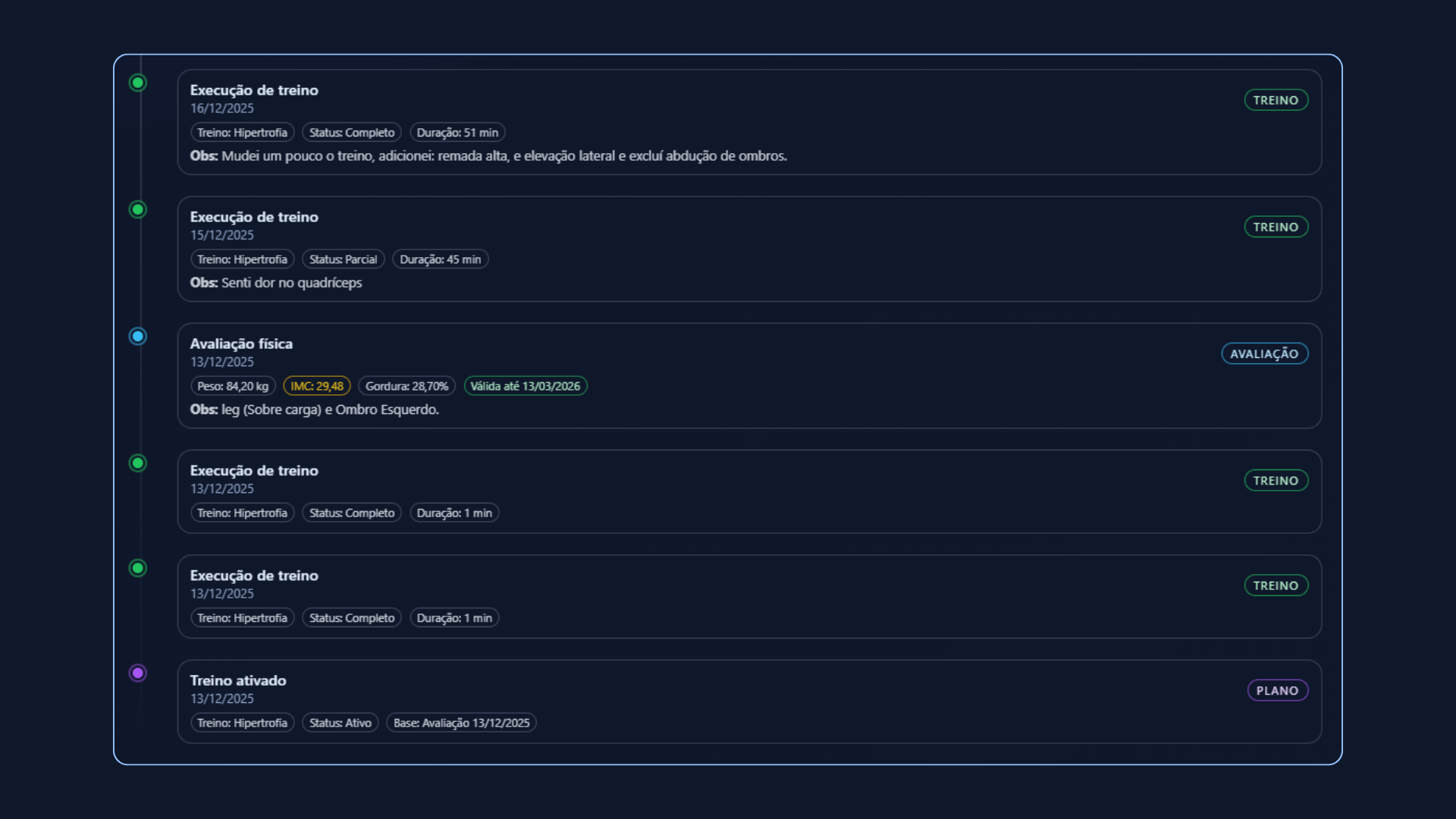Click Base: Avaliação 13/12/2025 chip
1456x819 pixels.
tap(461, 723)
